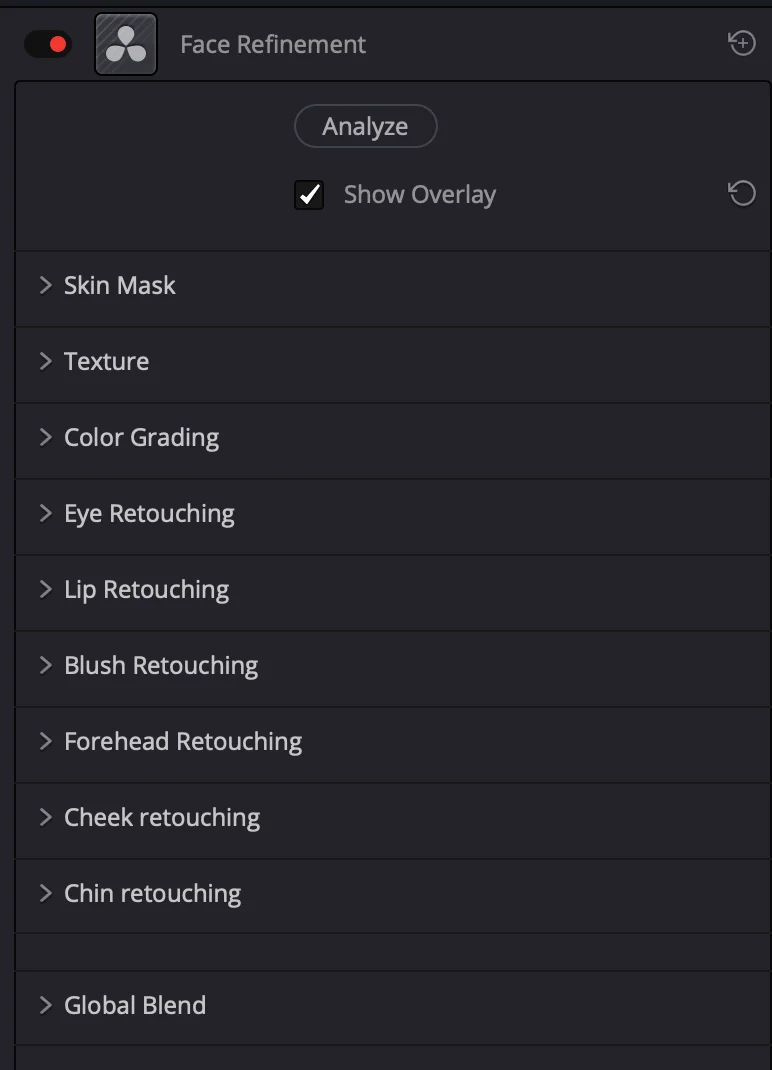This screenshot has width=772, height=1070.
Task: Expand the Cheek retouching arrow
Action: pos(46,818)
